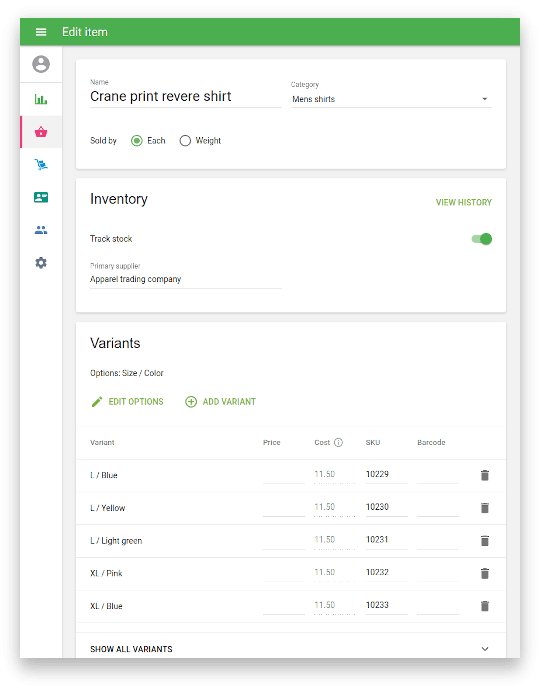Select the items basket sidebar icon
The height and width of the screenshot is (691, 541).
pyautogui.click(x=41, y=132)
